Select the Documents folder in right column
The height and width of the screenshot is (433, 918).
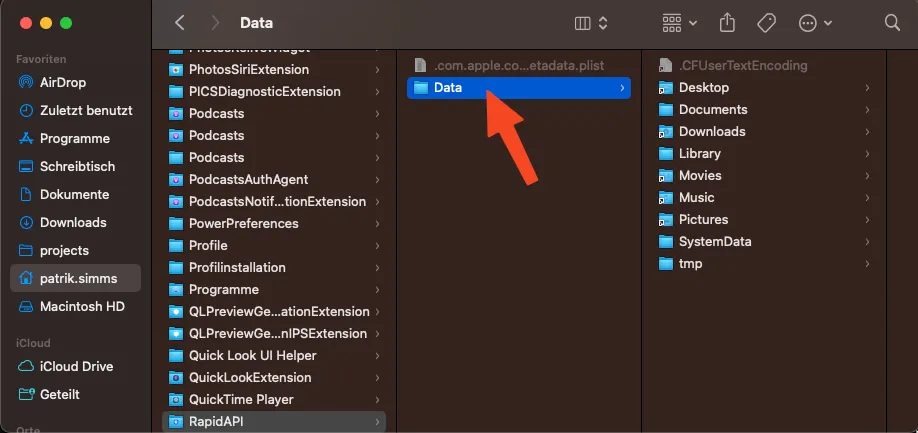(712, 110)
